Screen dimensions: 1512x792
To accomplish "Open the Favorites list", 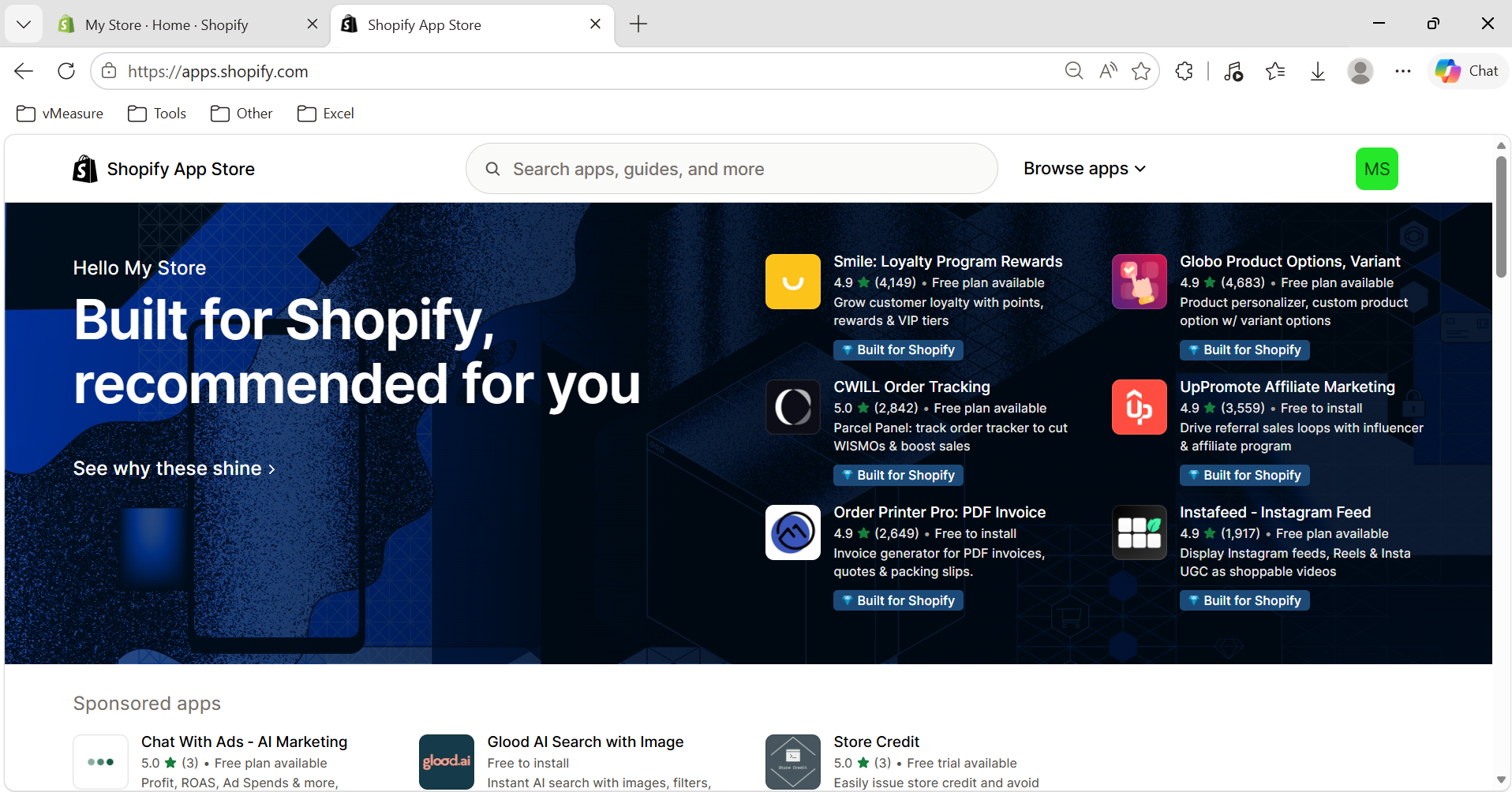I will pos(1275,71).
